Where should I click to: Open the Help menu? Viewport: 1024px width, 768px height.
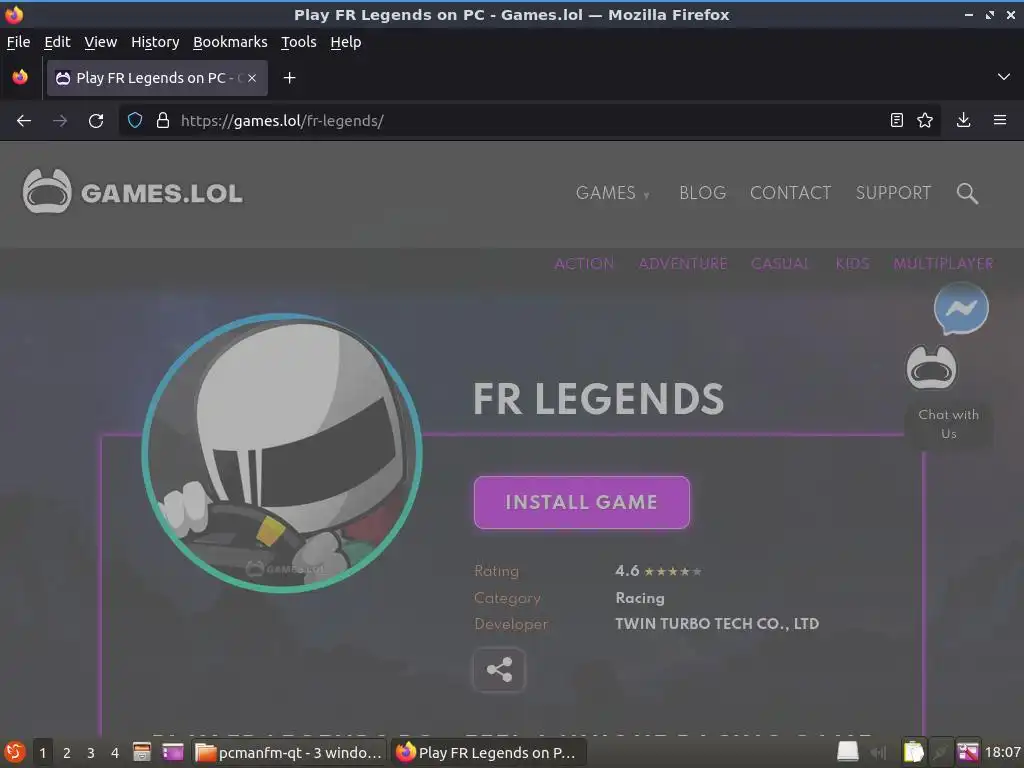coord(345,42)
